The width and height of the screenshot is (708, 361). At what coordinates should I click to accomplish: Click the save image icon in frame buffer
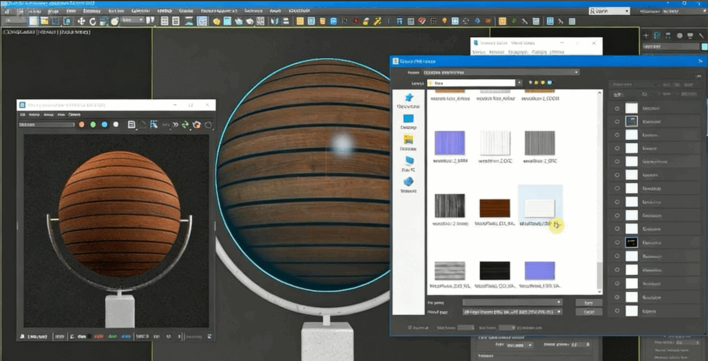pos(131,125)
